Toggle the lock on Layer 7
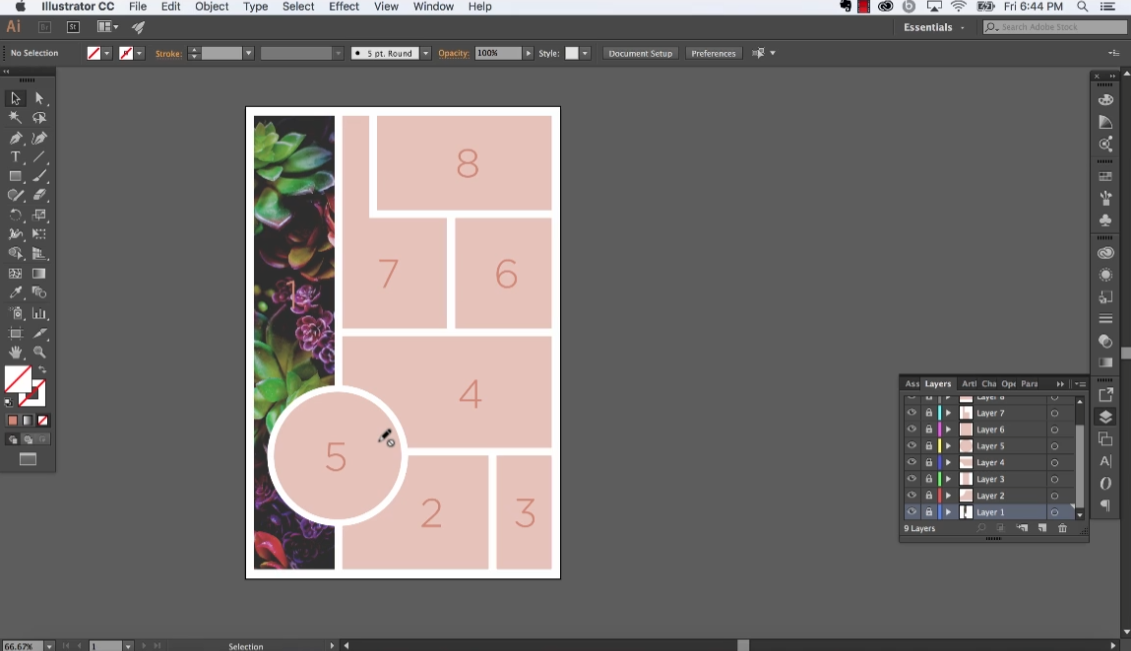1131x651 pixels. (x=929, y=413)
